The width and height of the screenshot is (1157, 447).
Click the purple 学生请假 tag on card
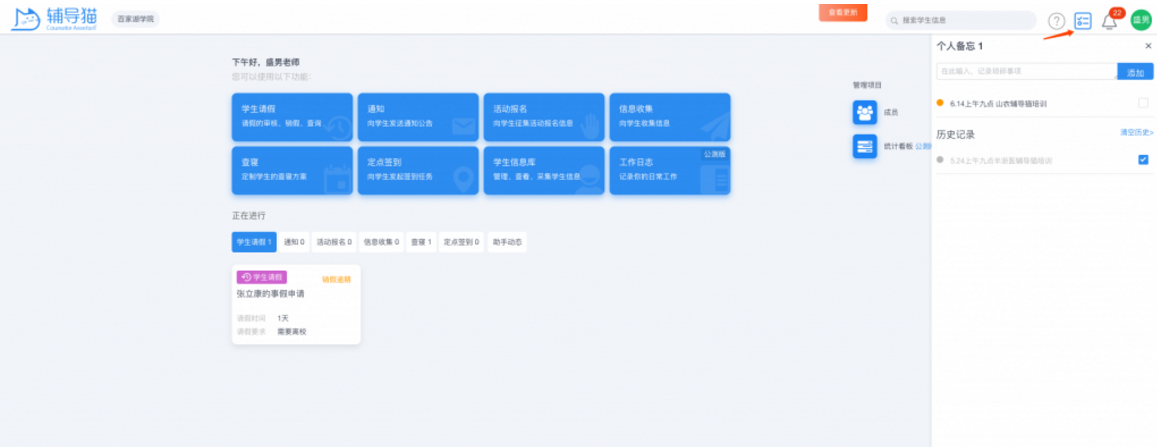pyautogui.click(x=262, y=277)
